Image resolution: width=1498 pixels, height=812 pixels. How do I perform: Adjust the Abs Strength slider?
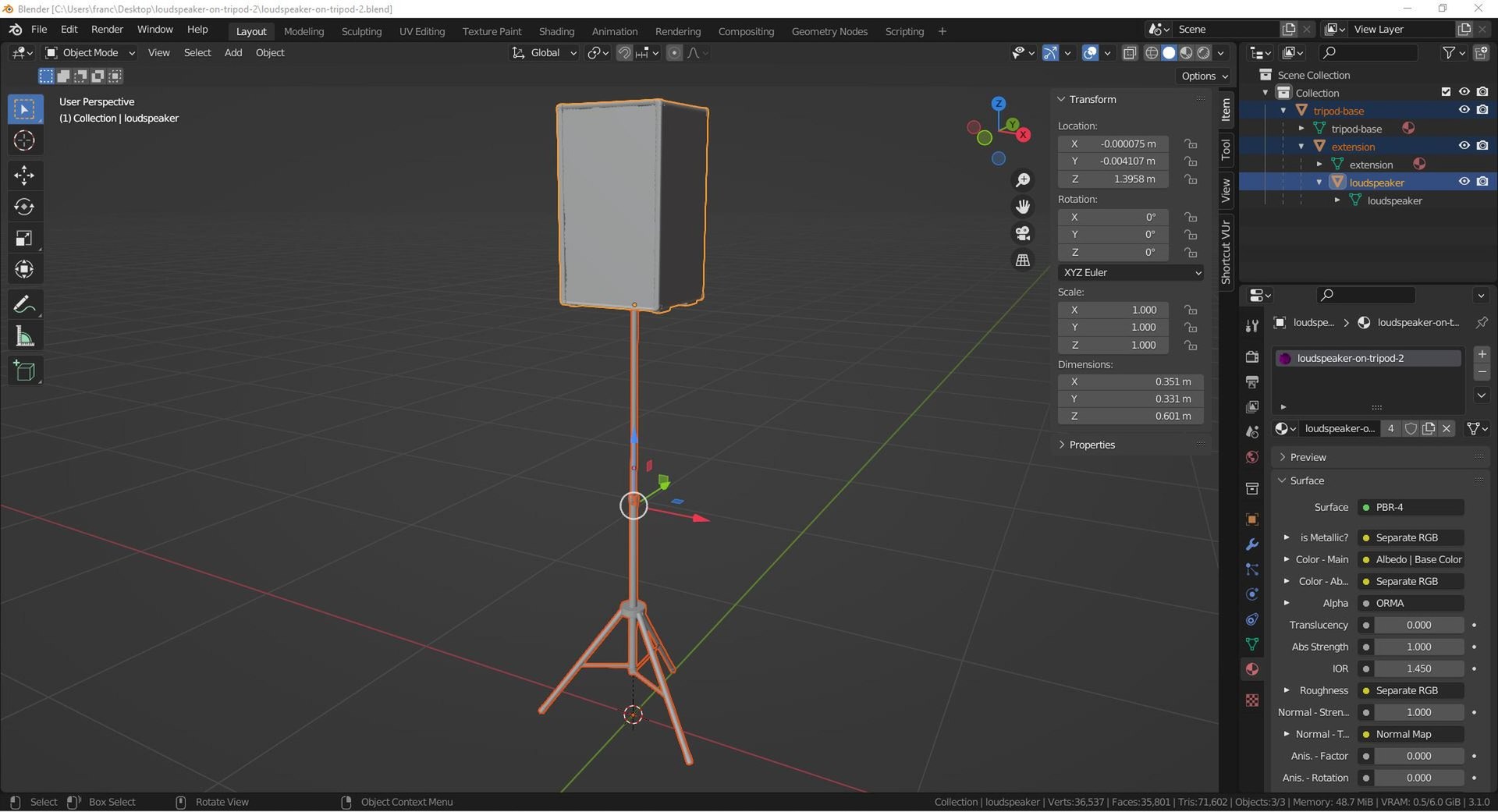pos(1418,647)
